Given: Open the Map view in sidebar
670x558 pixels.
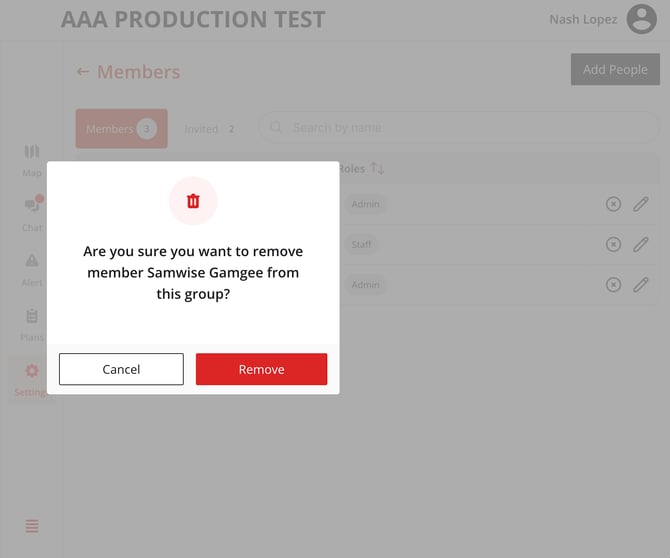Looking at the screenshot, I should [x=32, y=153].
